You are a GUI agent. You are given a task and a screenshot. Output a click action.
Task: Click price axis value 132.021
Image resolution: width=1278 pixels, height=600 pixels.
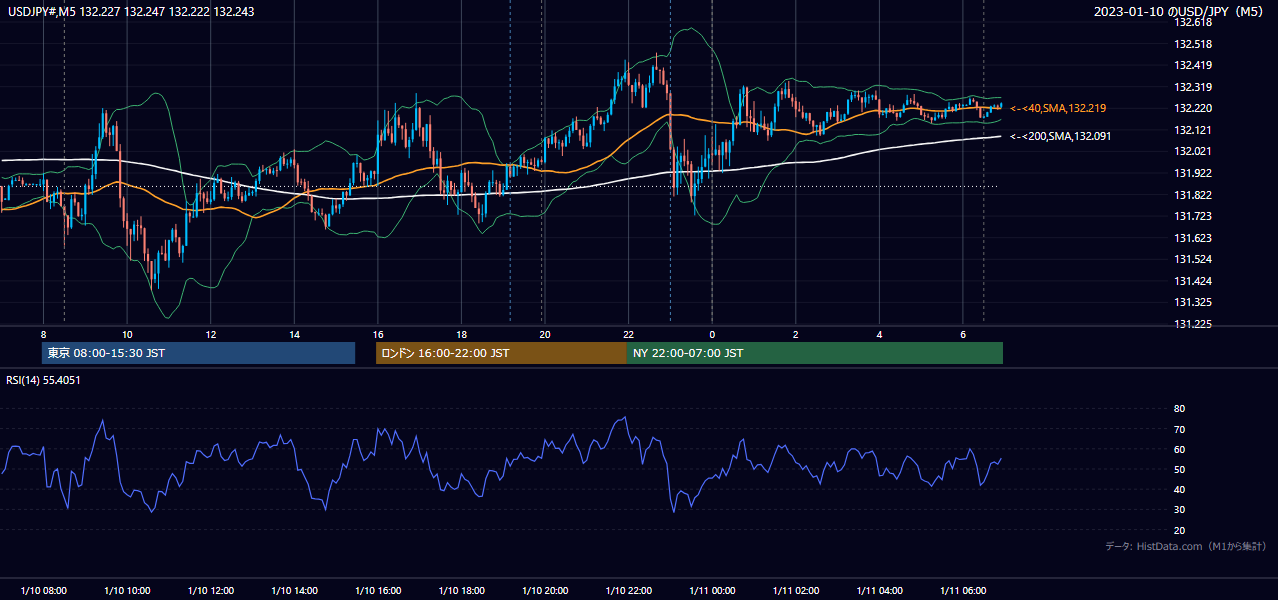pos(1193,152)
